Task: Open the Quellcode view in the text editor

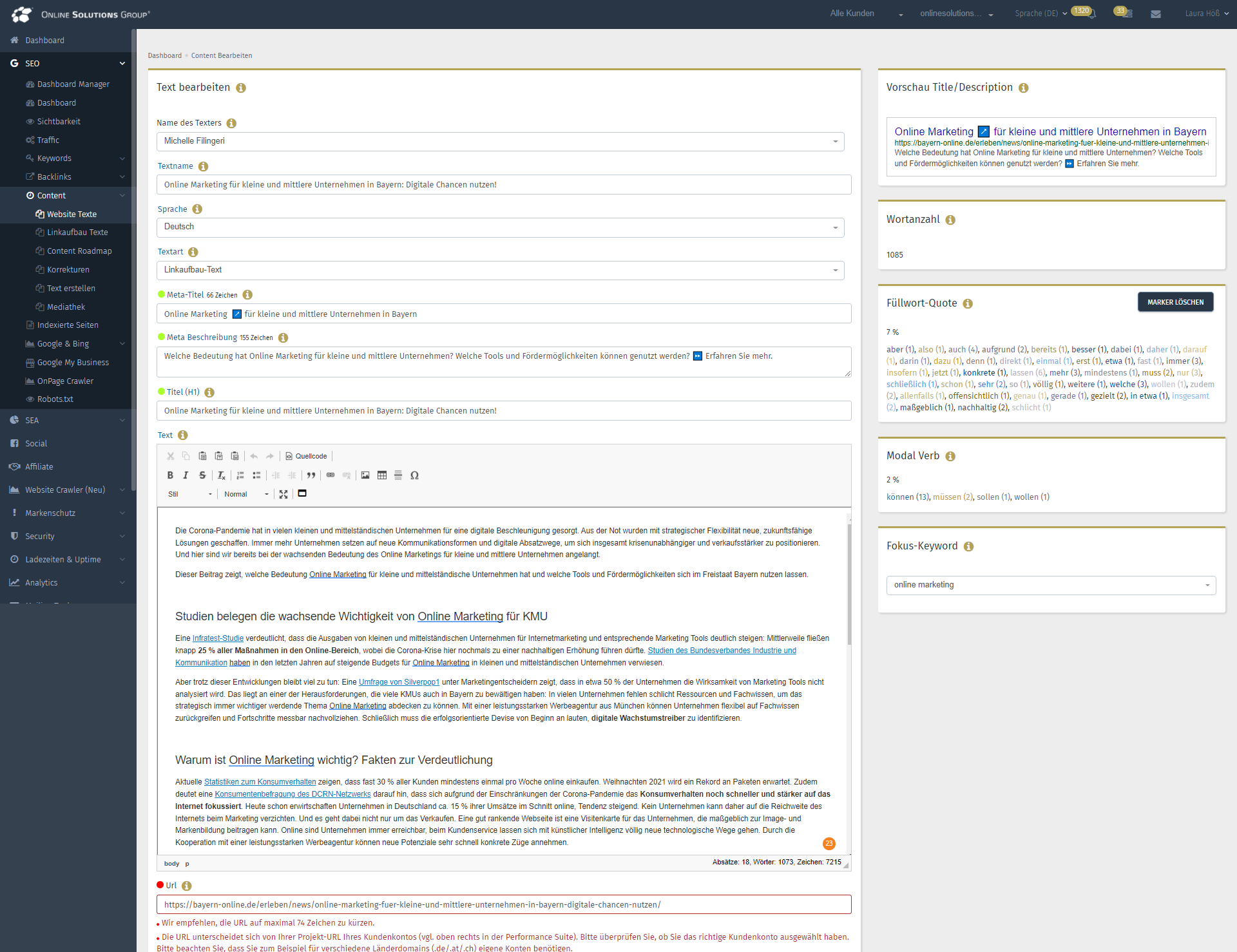Action: click(x=306, y=456)
